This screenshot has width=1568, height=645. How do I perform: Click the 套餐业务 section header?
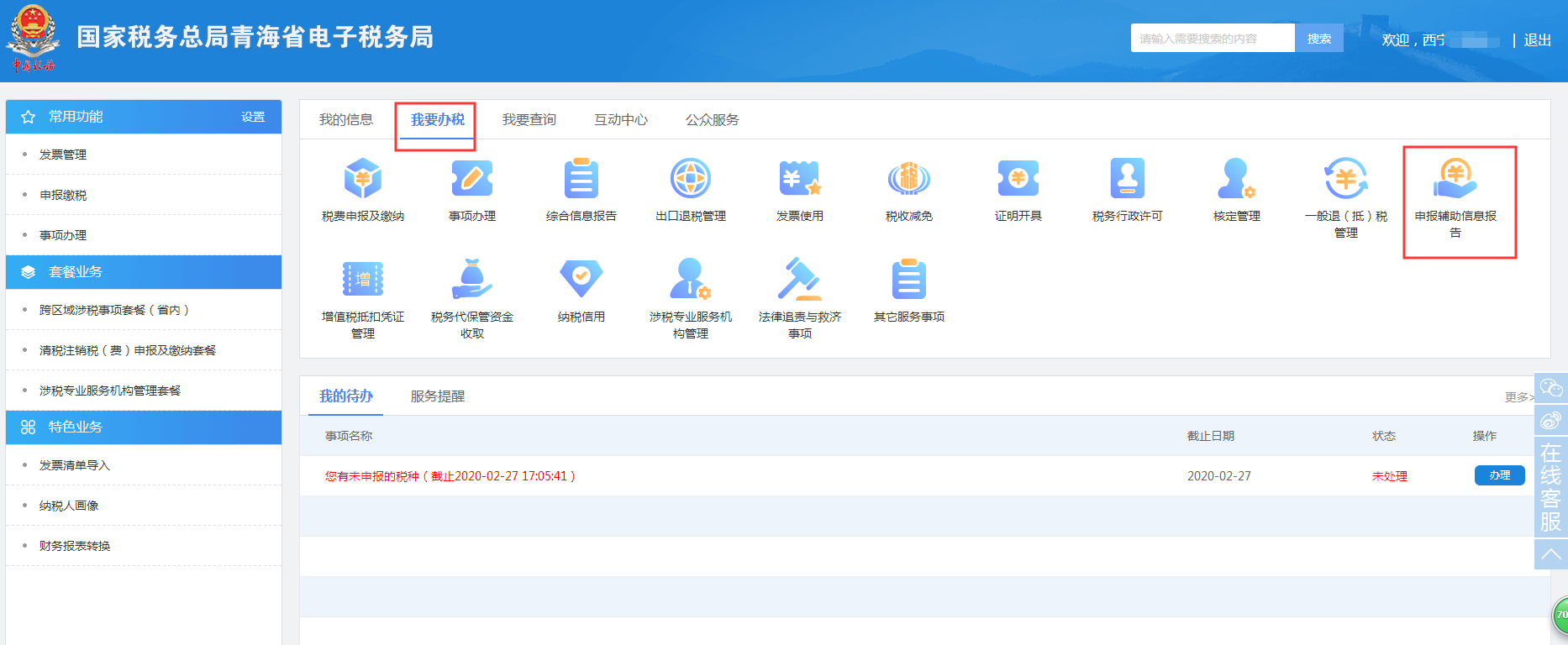[x=144, y=272]
